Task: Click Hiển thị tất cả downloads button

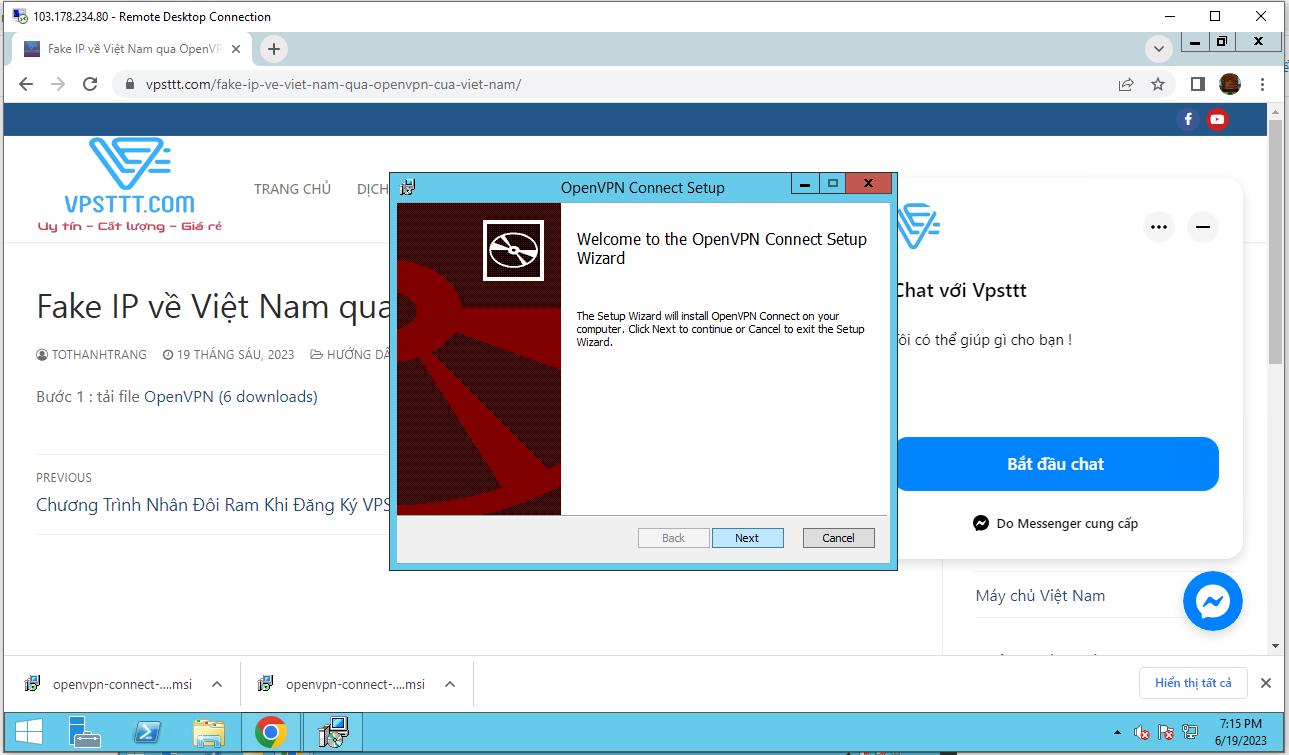Action: tap(1193, 683)
